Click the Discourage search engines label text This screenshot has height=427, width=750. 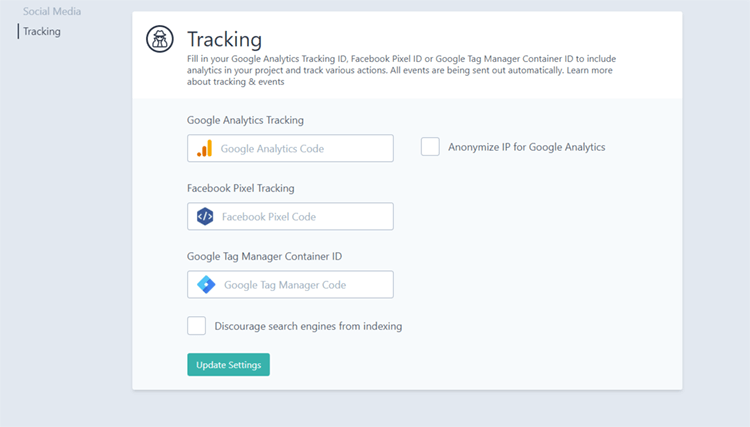pyautogui.click(x=308, y=326)
